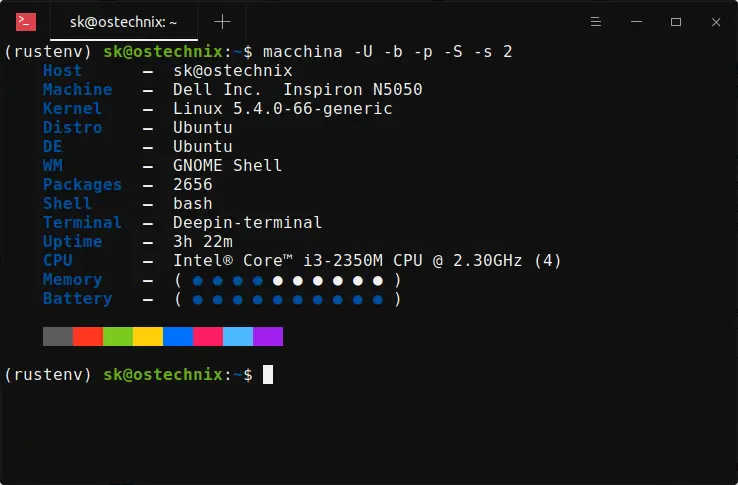Click the green color block
738x485 pixels.
point(118,336)
